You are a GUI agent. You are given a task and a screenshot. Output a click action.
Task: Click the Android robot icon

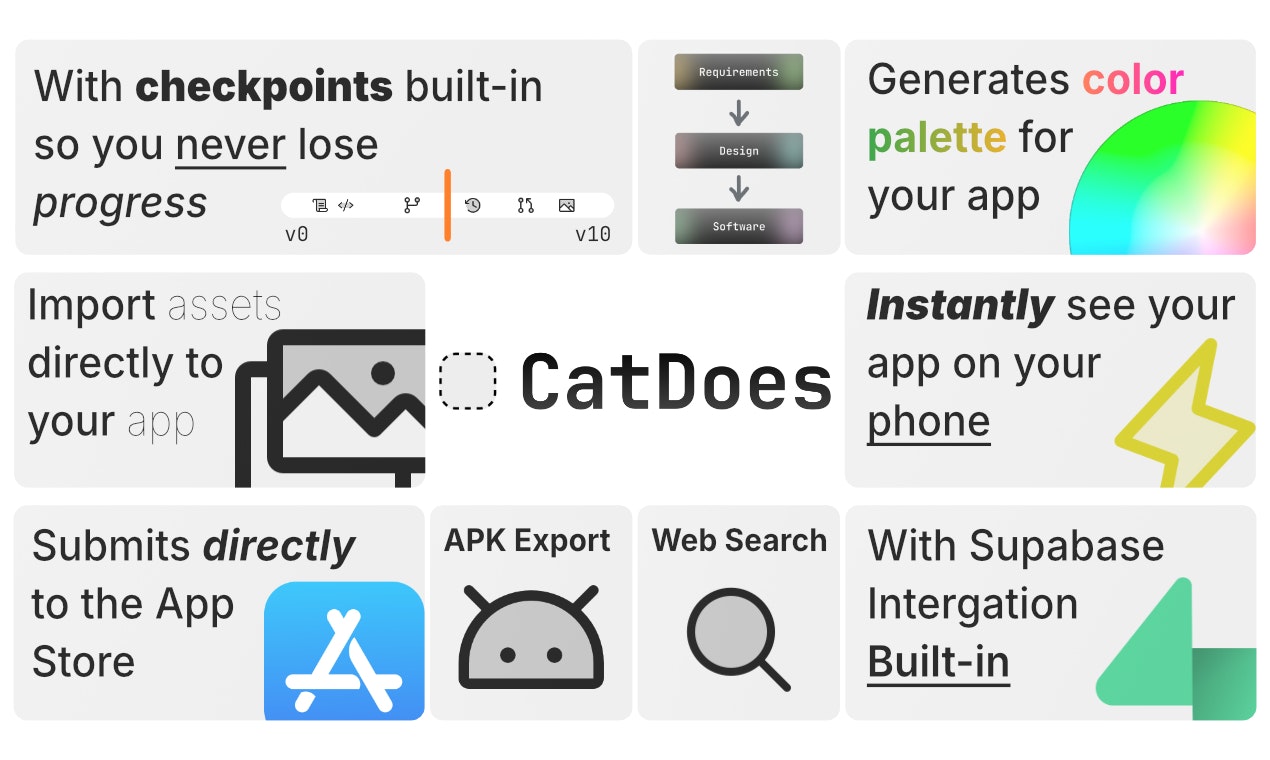[x=531, y=638]
